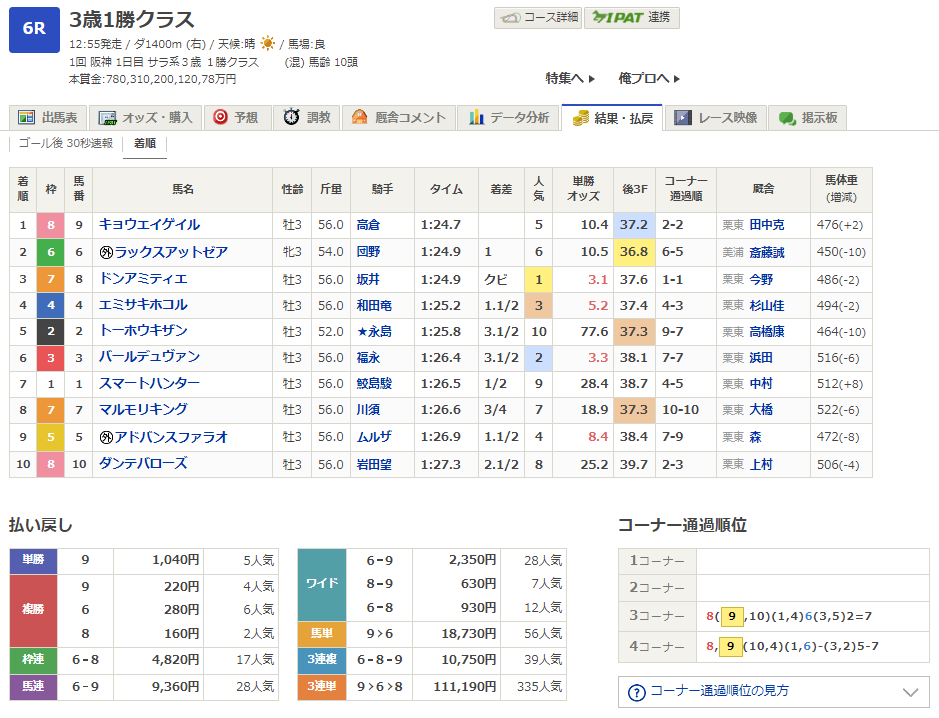Image resolution: width=939 pixels, height=718 pixels.
Task: Open the 出馬表 tab
Action: pyautogui.click(x=49, y=118)
